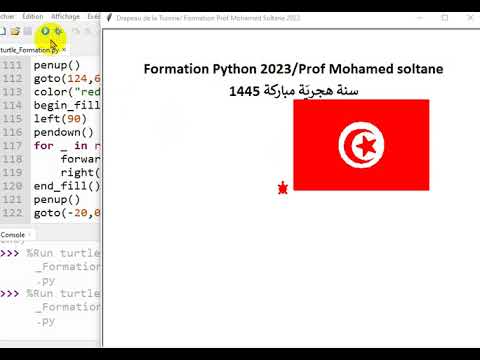Click code line 120 end_fill()
The height and width of the screenshot is (360, 480).
[x=67, y=186]
